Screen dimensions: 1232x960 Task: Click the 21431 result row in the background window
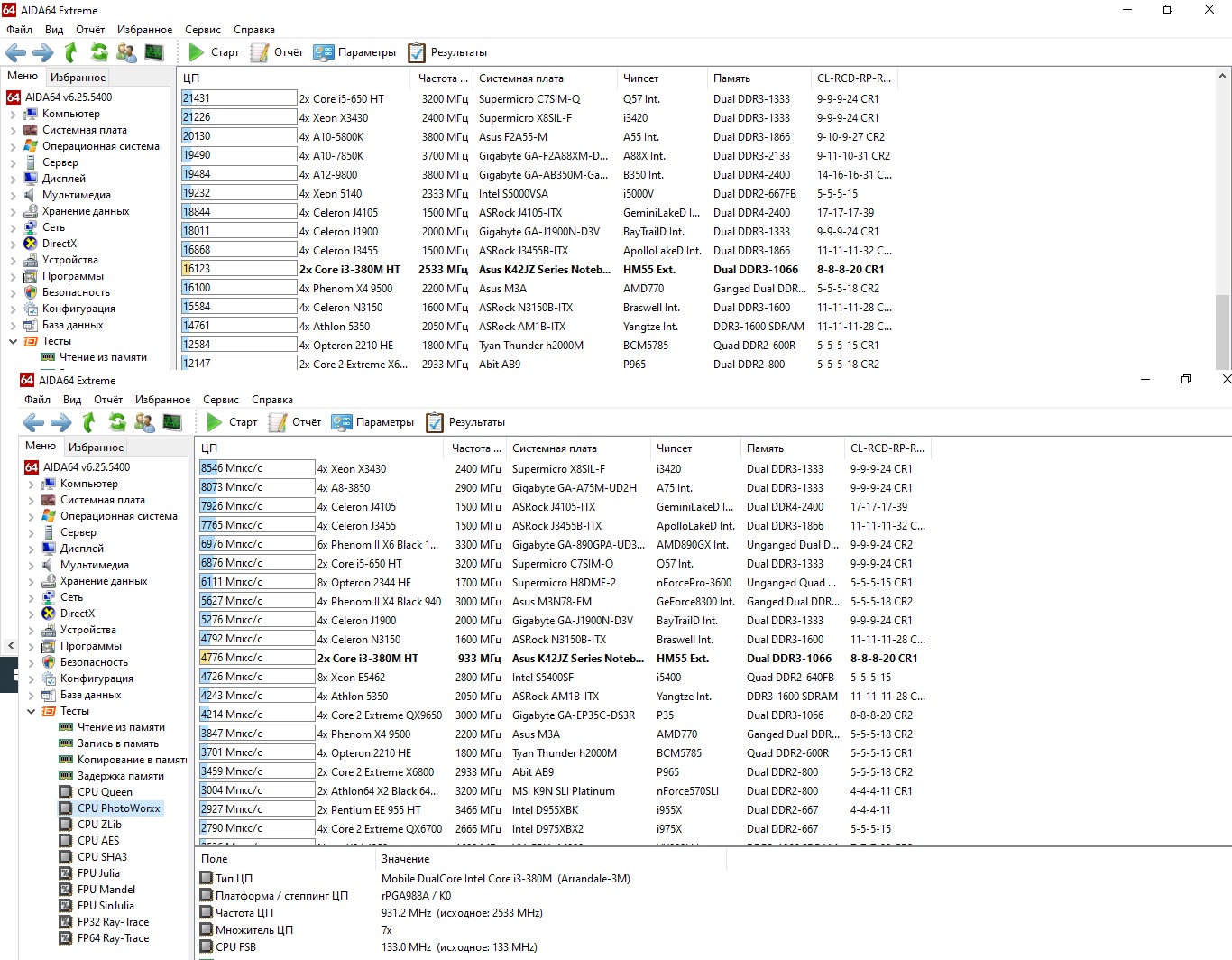click(538, 99)
